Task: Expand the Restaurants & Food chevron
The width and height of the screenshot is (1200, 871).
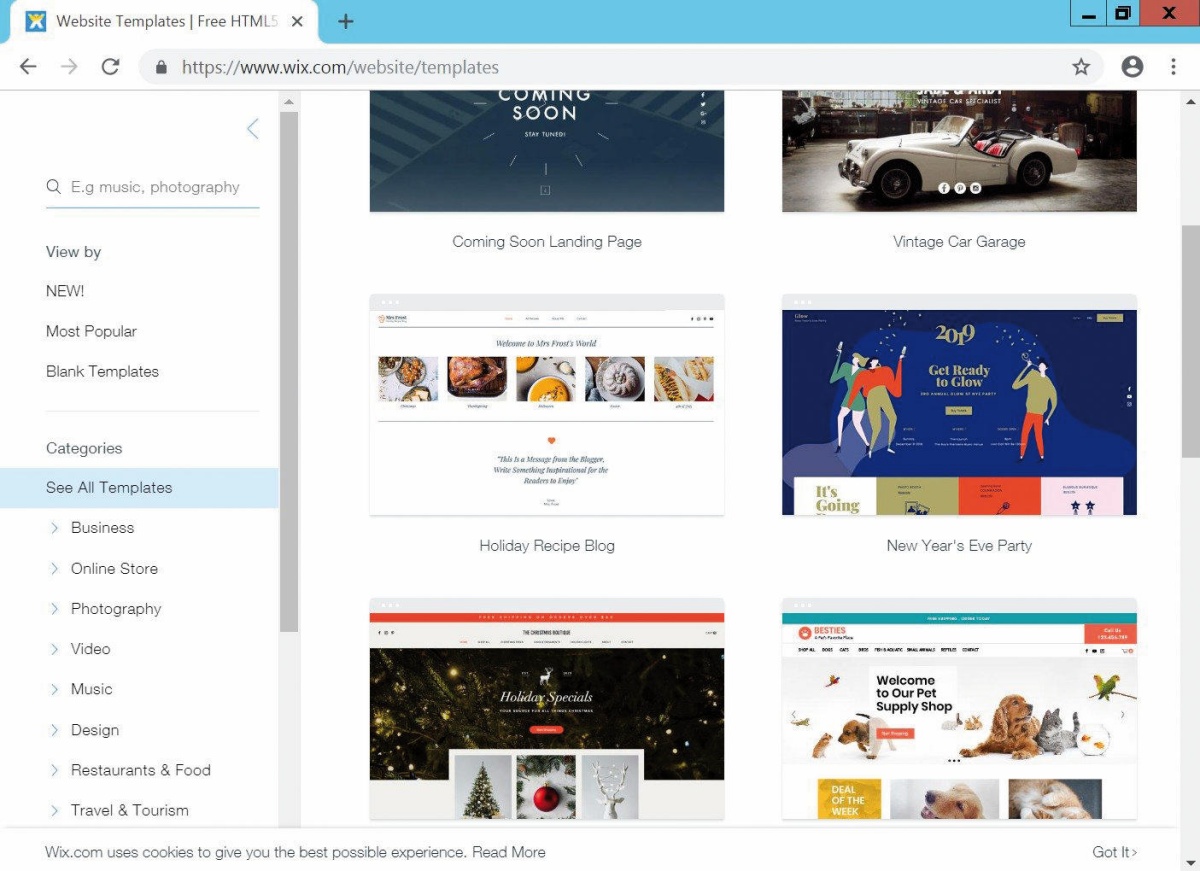Action: pyautogui.click(x=55, y=770)
